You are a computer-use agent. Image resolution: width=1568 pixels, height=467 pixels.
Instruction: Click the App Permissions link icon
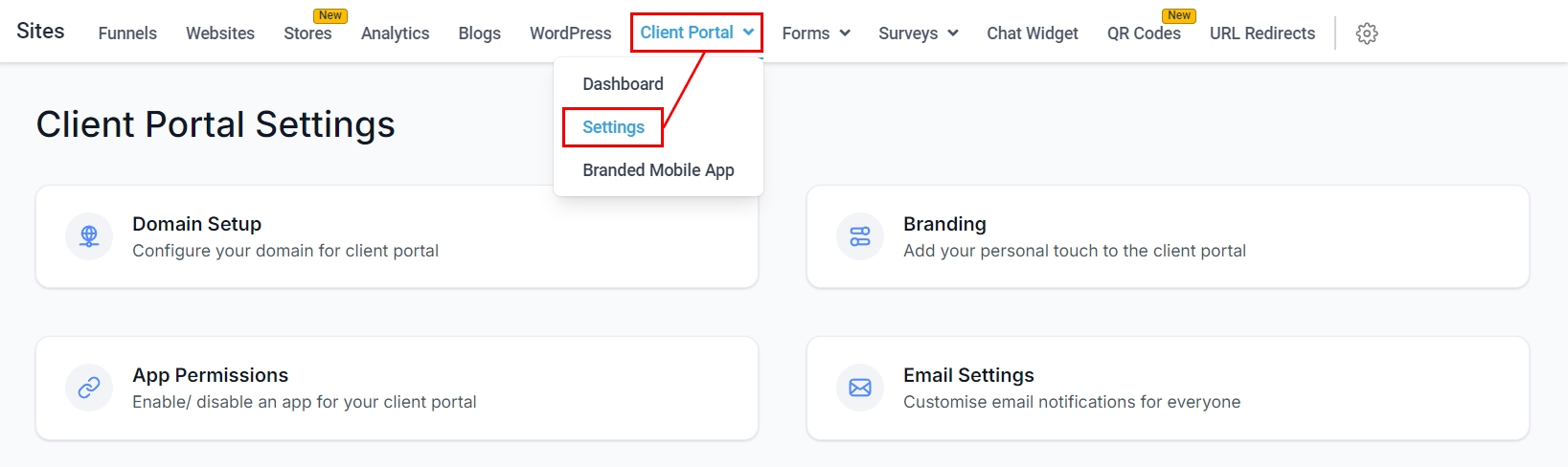[89, 388]
